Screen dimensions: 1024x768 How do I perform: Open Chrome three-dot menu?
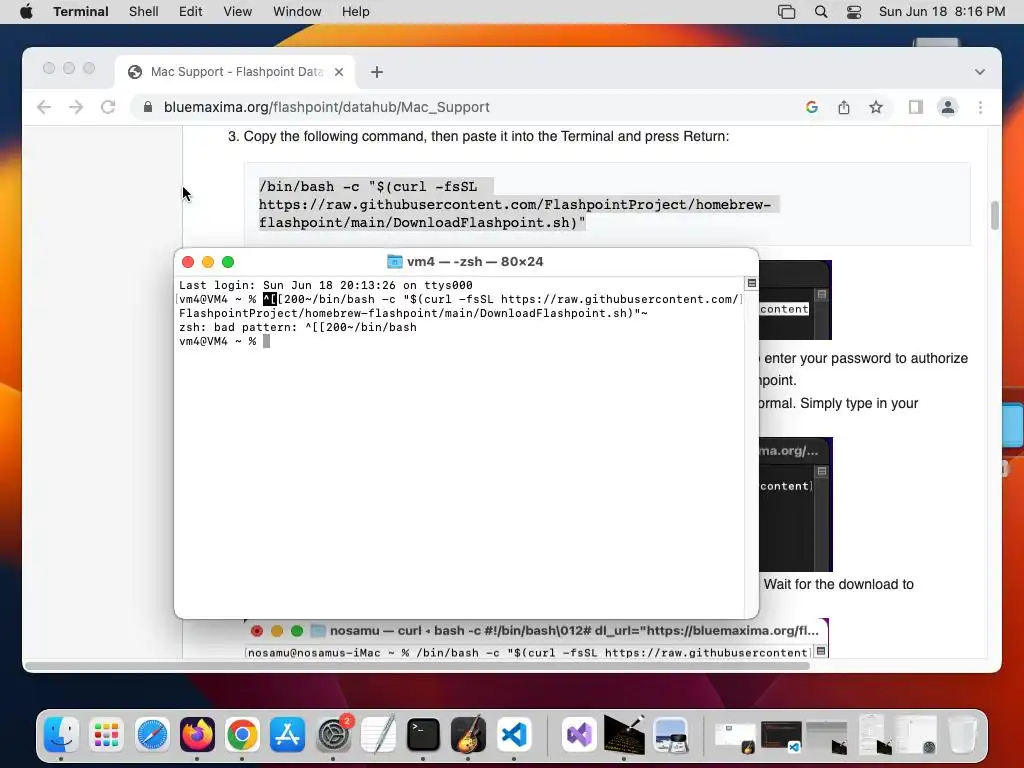[980, 107]
